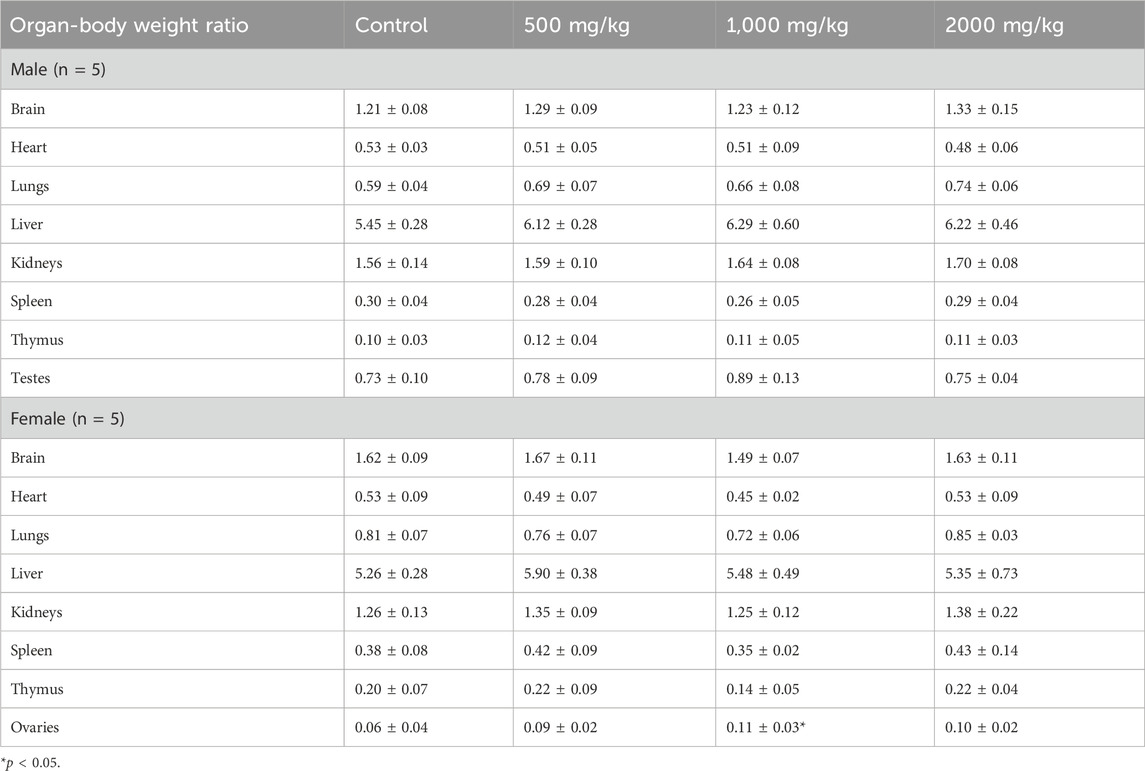The height and width of the screenshot is (771, 1145).
Task: Select the "Control" column header
Action: point(391,25)
